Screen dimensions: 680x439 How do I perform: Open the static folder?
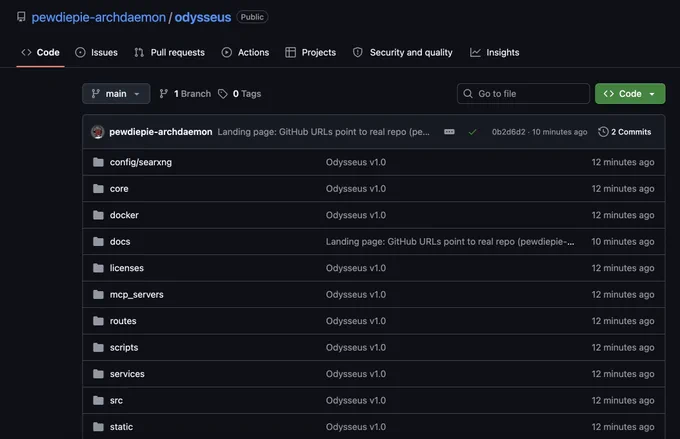(x=121, y=427)
